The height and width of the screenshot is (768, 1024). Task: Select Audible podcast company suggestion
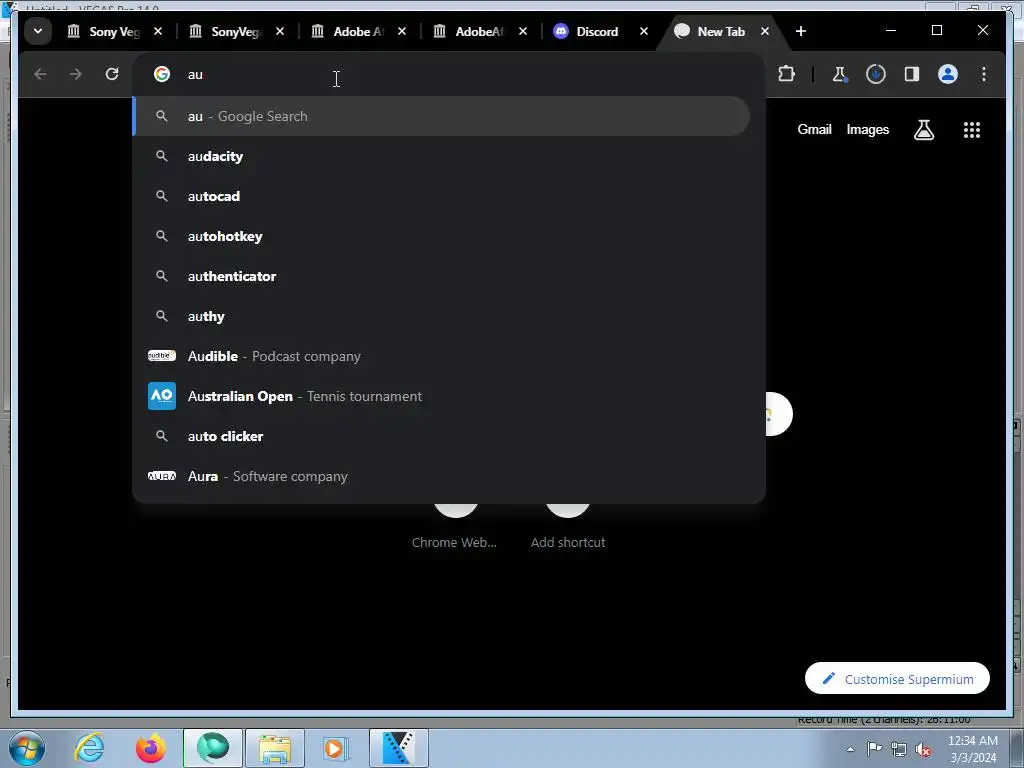tap(441, 357)
